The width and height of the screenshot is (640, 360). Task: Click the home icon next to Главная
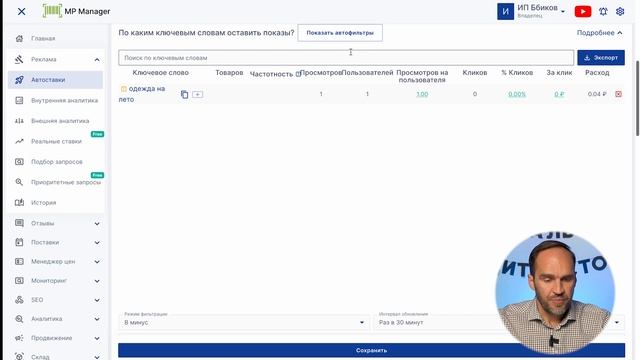[x=19, y=38]
